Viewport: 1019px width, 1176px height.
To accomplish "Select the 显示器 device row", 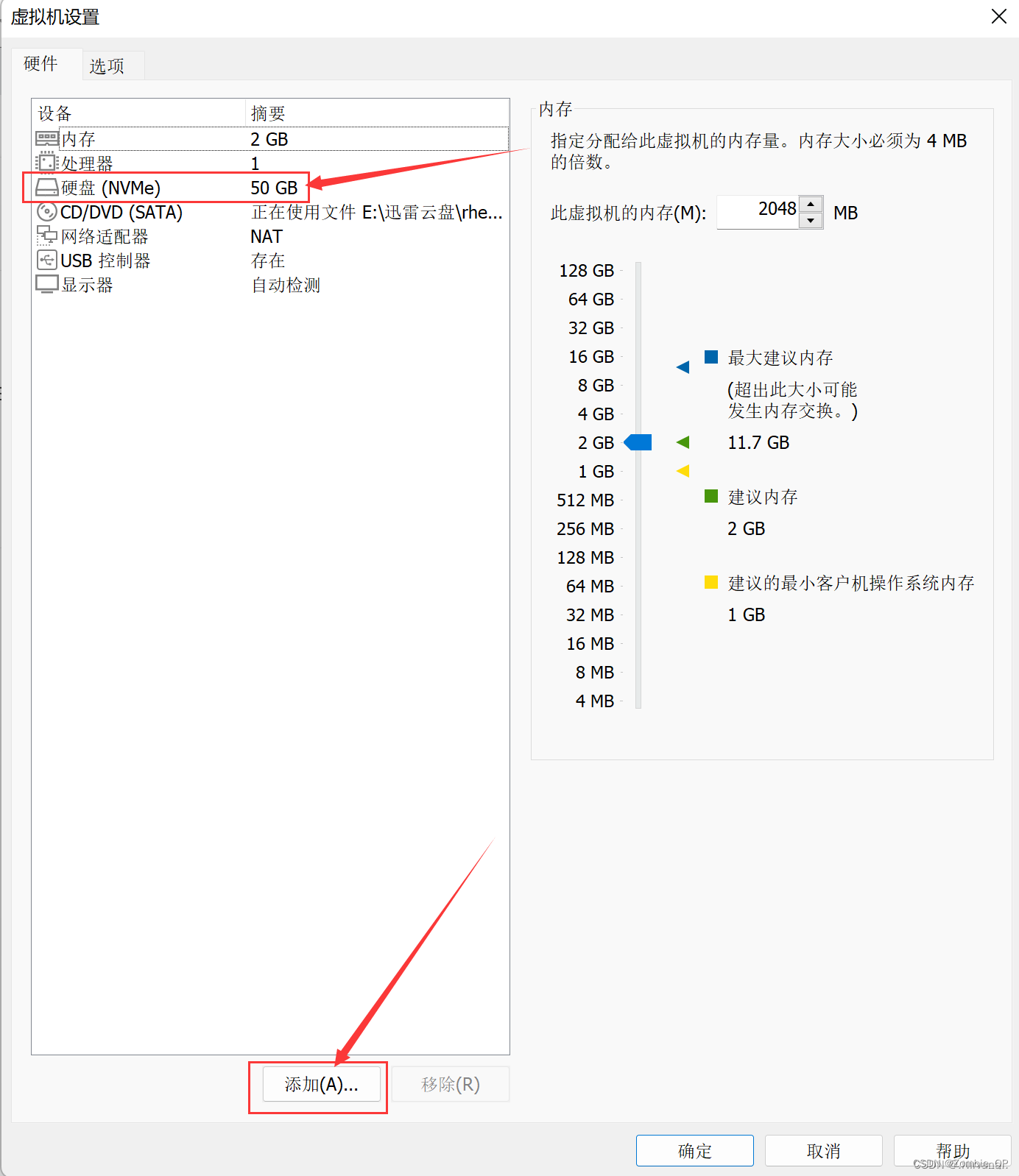I will tap(271, 285).
